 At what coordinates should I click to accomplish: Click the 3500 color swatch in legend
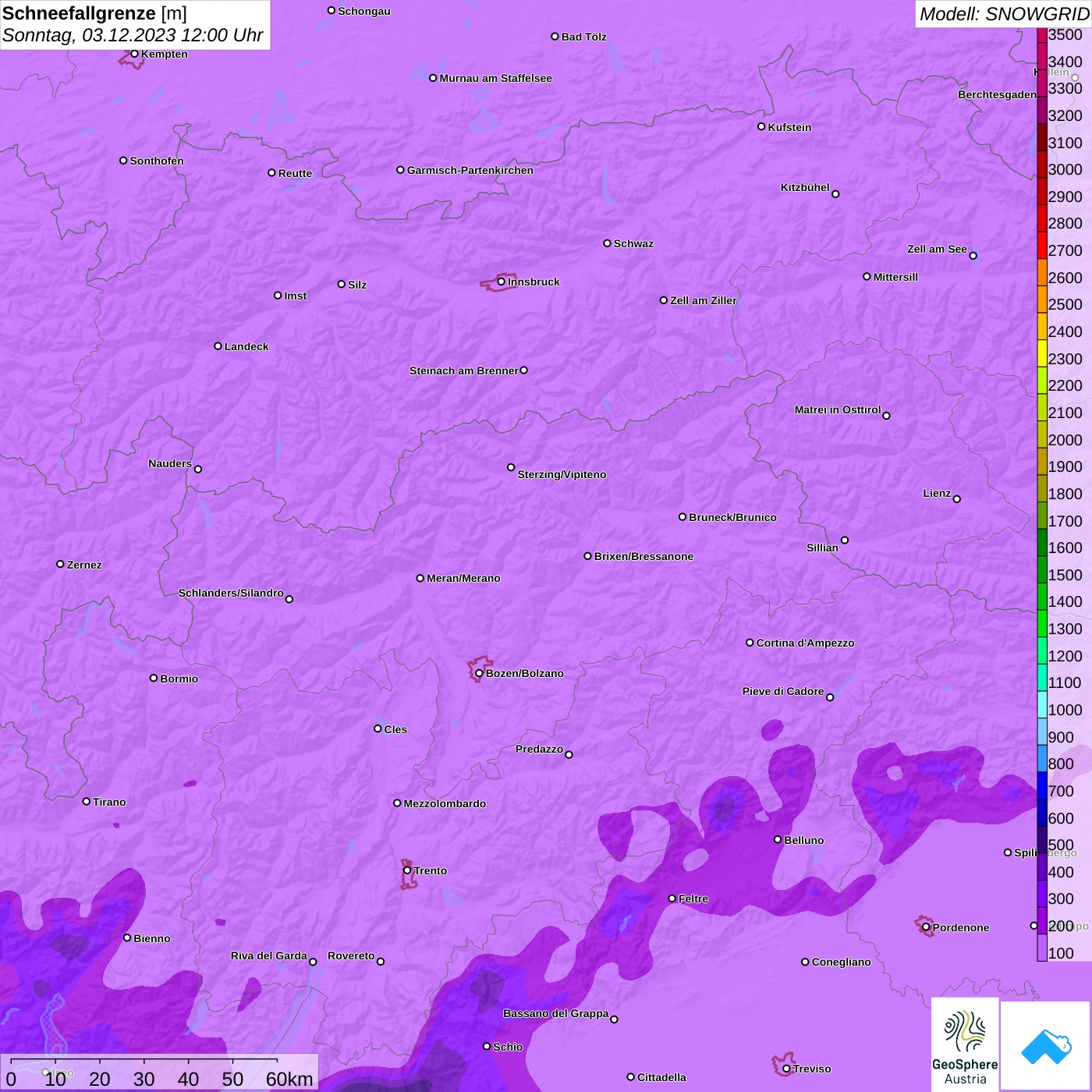tap(1042, 35)
